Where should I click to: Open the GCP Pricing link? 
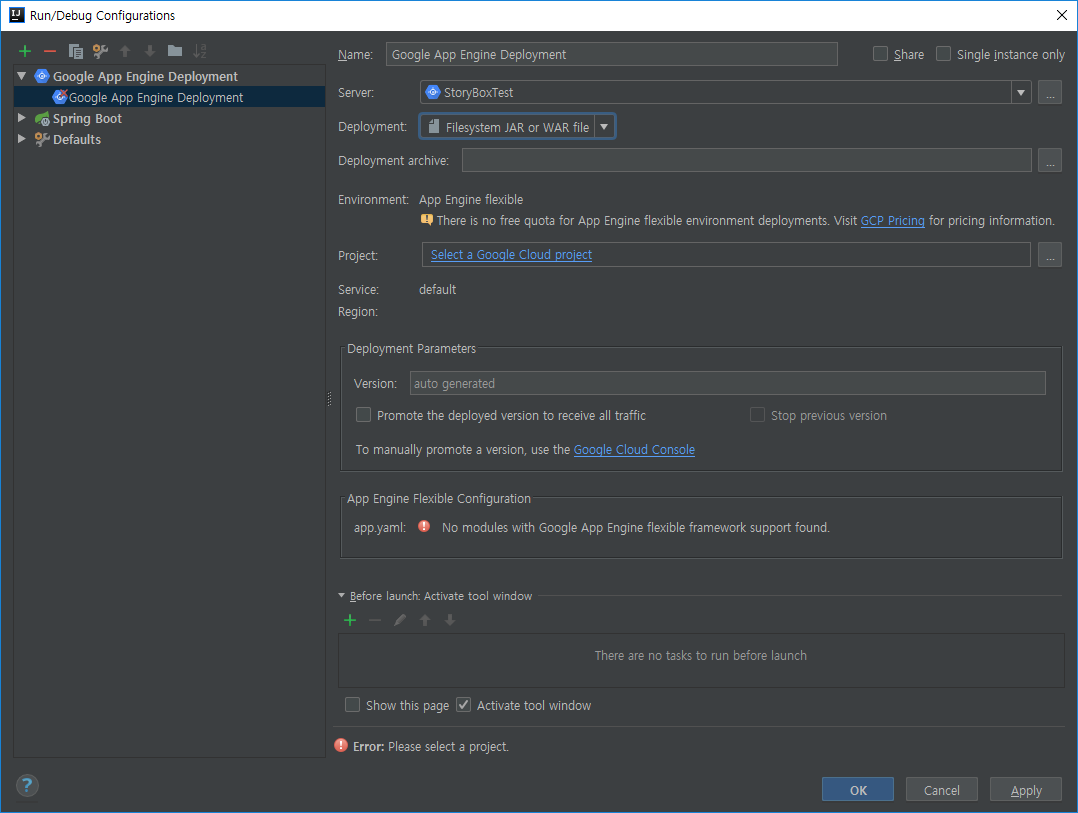(x=892, y=221)
